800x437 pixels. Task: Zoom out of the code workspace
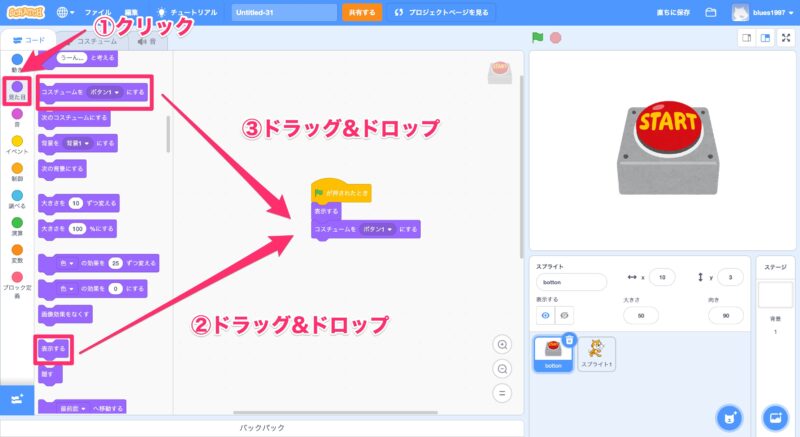point(503,368)
